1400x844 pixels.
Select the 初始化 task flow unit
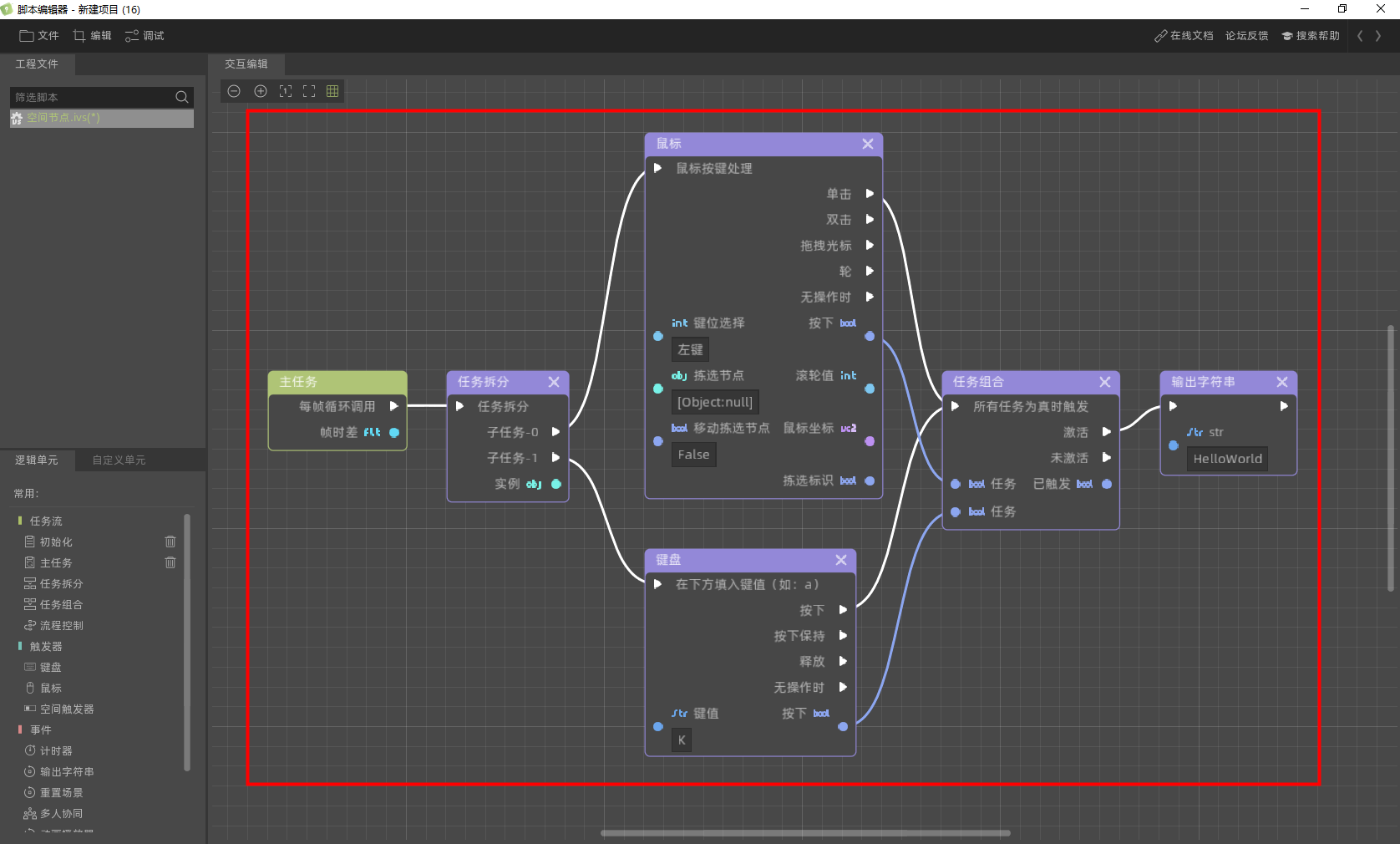48,541
